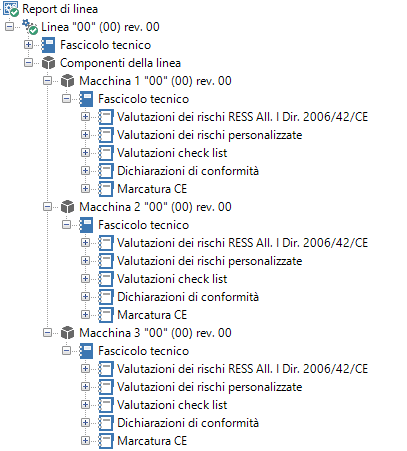Collapse the Componenti della linea node
The height and width of the screenshot is (451, 407).
[29, 63]
